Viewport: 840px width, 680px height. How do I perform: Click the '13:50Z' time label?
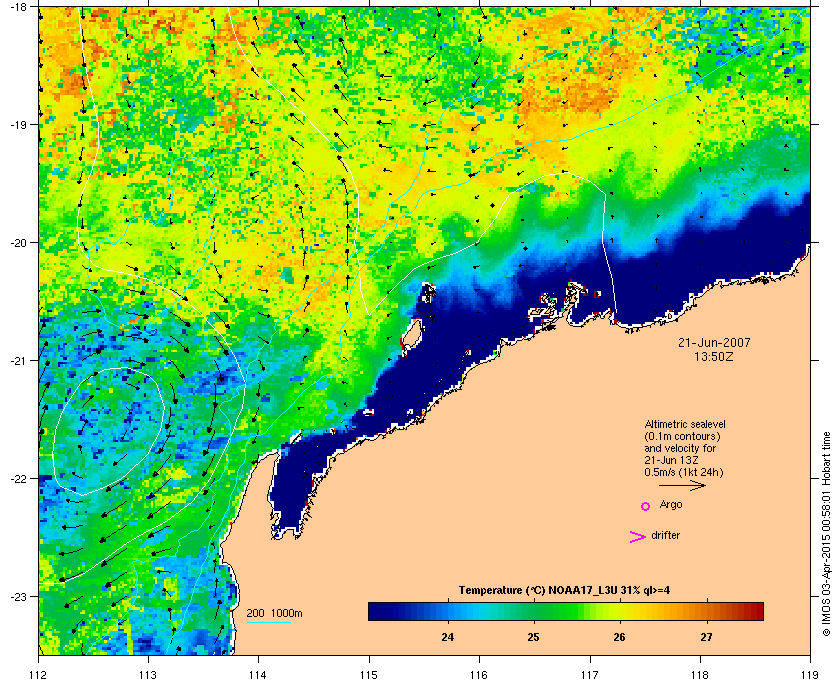point(714,356)
